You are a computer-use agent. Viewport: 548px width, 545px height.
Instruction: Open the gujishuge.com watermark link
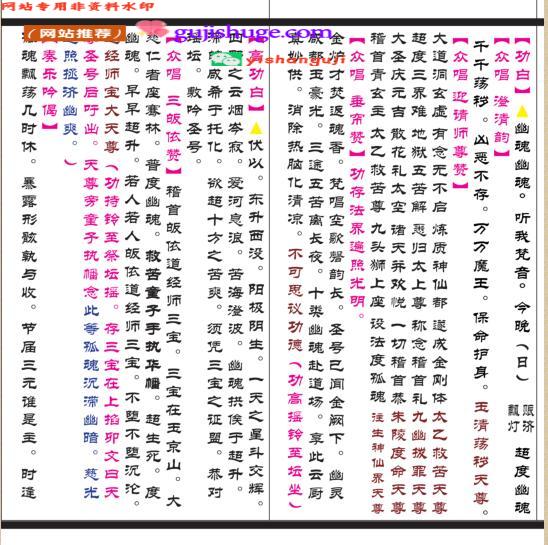(253, 33)
